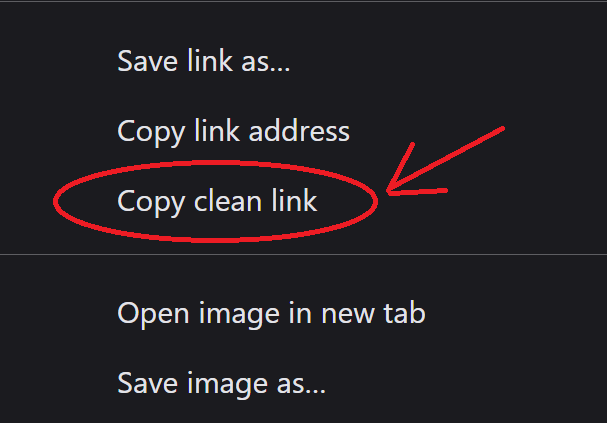Copy the full link address to clipboard
This screenshot has height=423, width=607.
coord(304,131)
